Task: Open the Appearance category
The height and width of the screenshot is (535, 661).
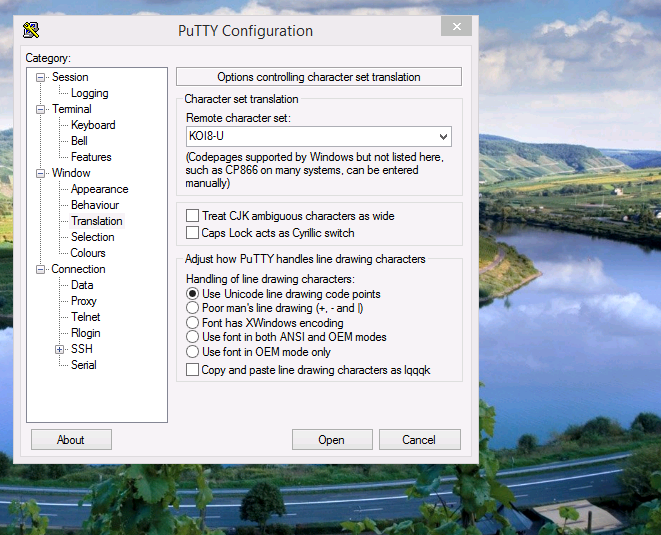Action: click(x=99, y=189)
